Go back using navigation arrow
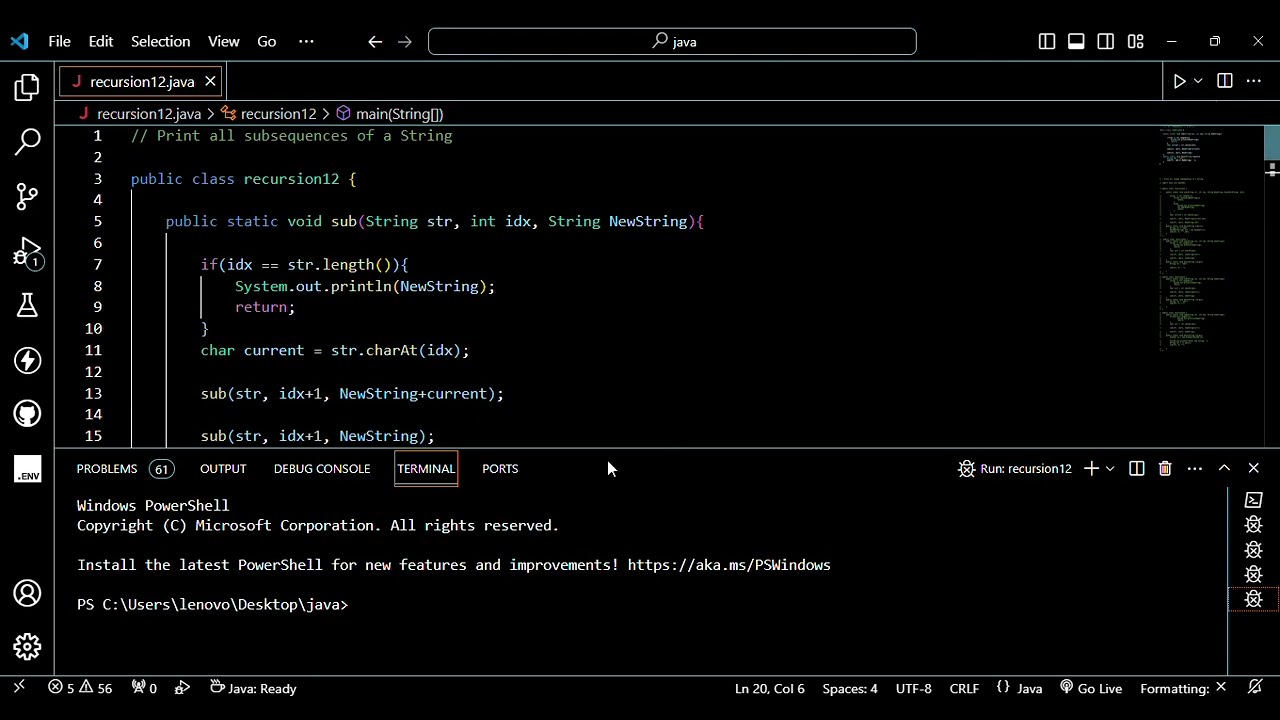 pyautogui.click(x=375, y=41)
